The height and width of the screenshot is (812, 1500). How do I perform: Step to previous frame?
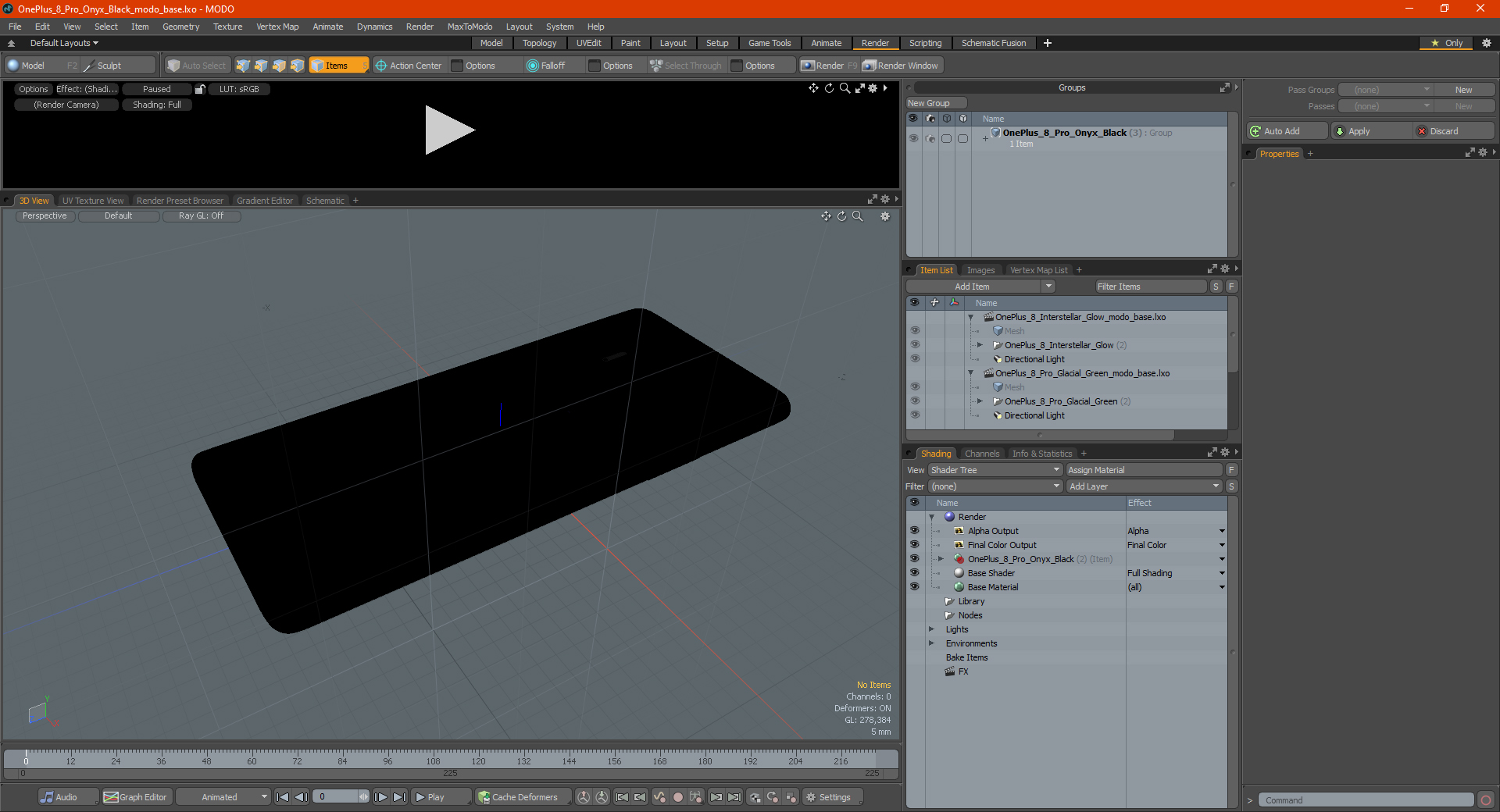click(x=302, y=797)
